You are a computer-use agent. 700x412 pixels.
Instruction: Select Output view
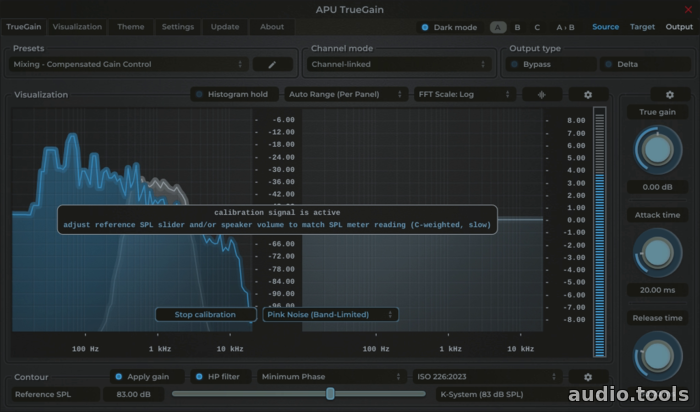coord(679,27)
